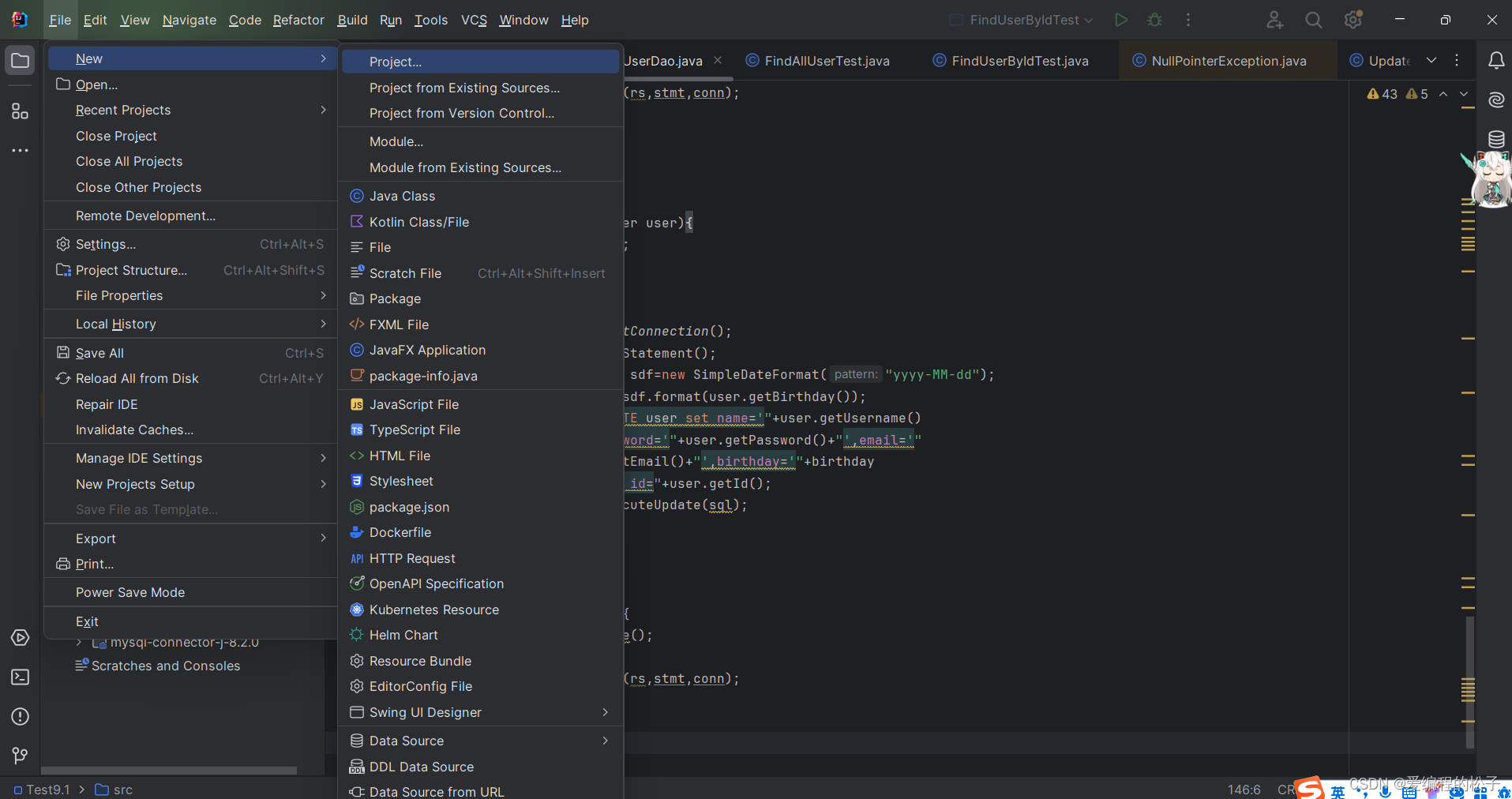
Task: Select Stylesheet menu item
Action: click(481, 481)
